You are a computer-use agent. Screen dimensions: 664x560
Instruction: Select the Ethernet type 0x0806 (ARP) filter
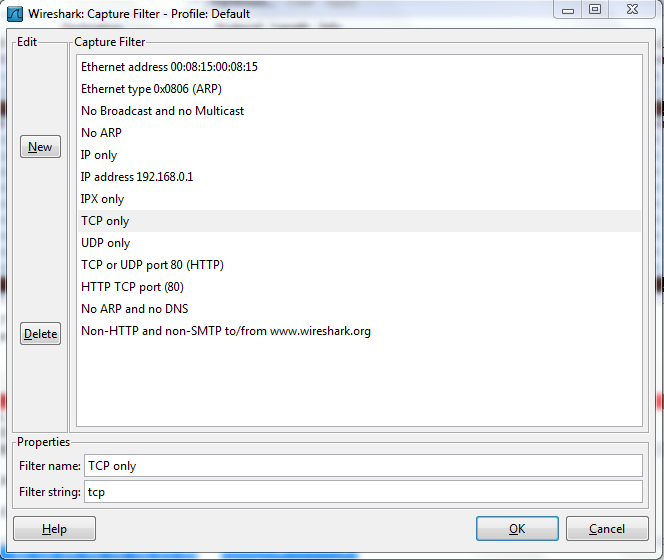coord(359,89)
